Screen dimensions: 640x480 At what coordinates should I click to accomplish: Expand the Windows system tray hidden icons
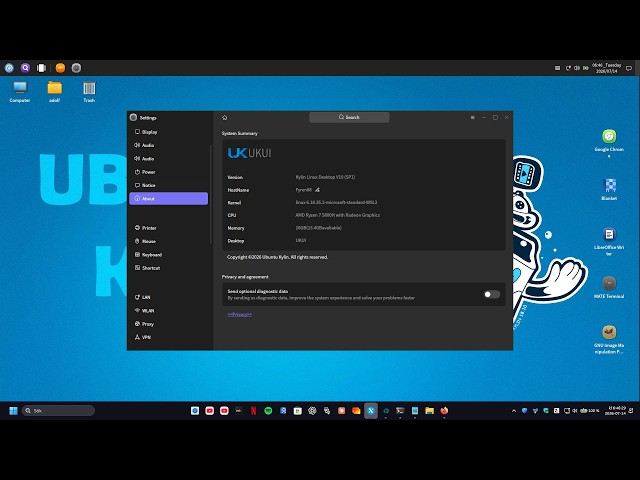514,411
